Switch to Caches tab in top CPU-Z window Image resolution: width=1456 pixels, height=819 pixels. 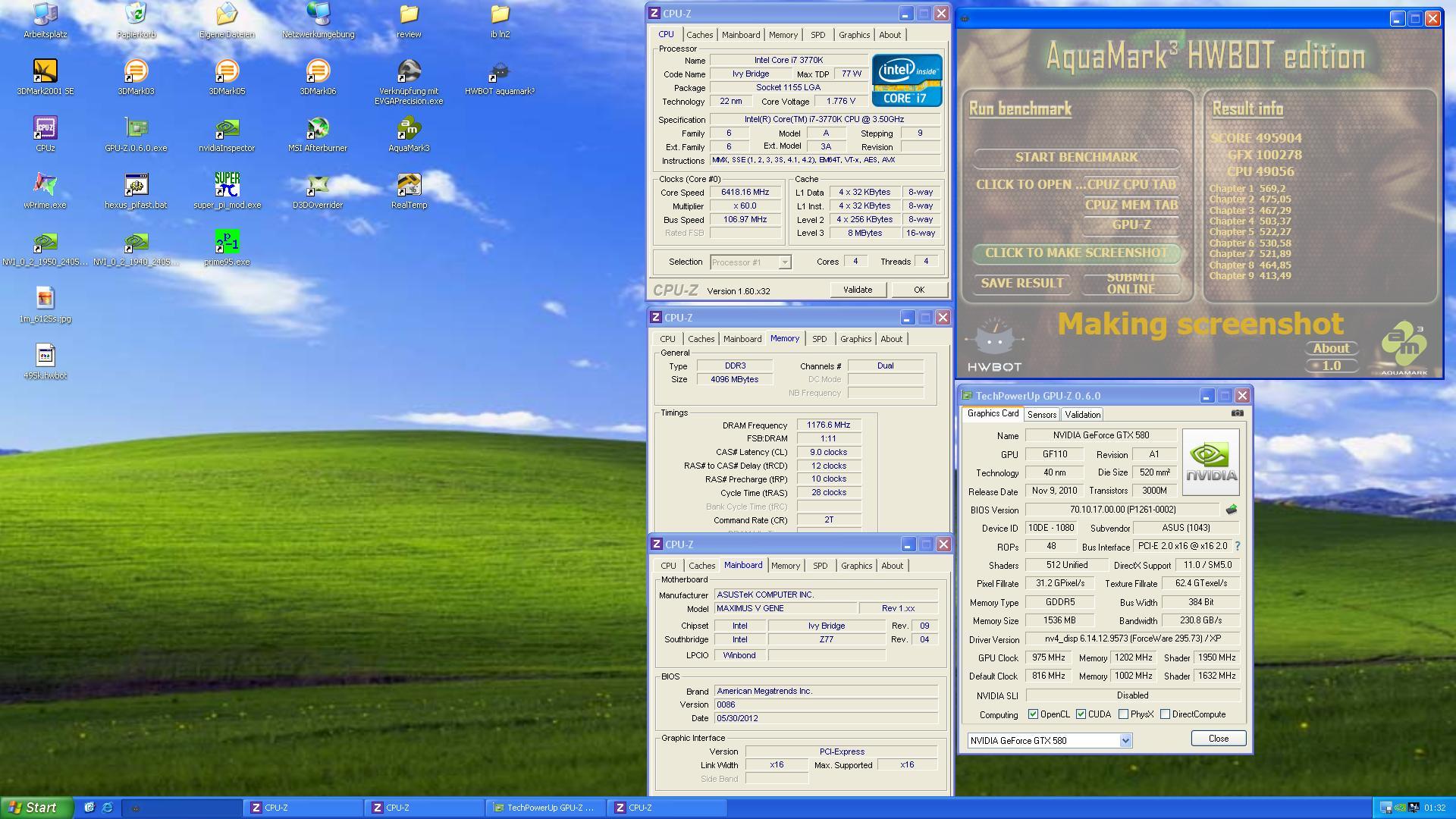pyautogui.click(x=699, y=35)
